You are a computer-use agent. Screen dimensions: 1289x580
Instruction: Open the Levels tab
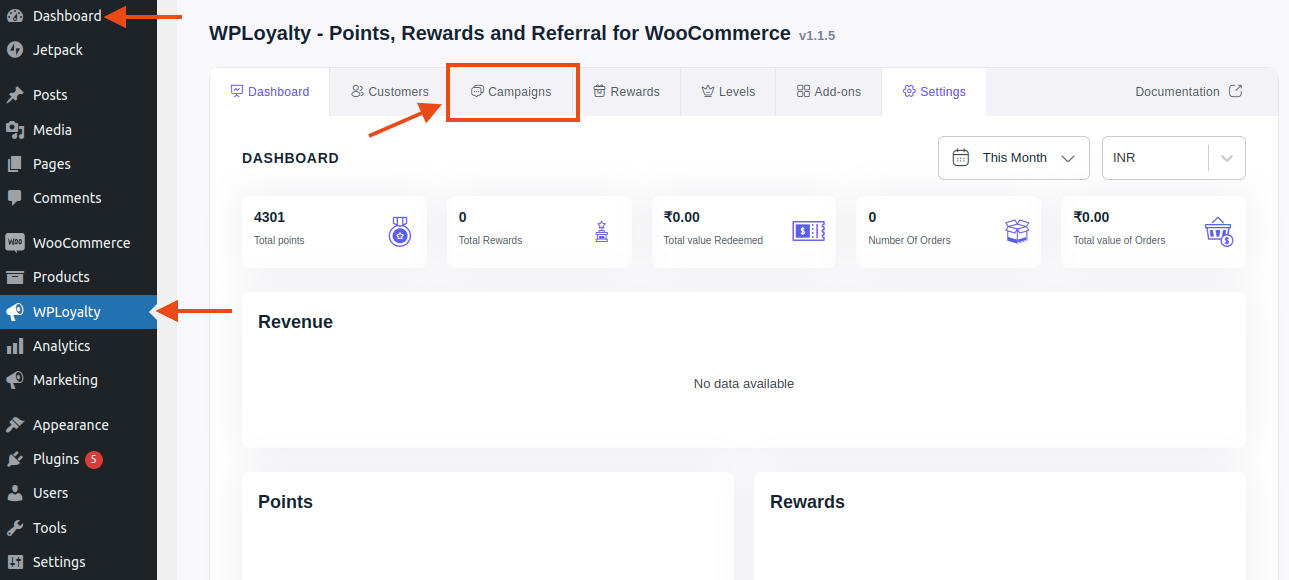coord(728,92)
